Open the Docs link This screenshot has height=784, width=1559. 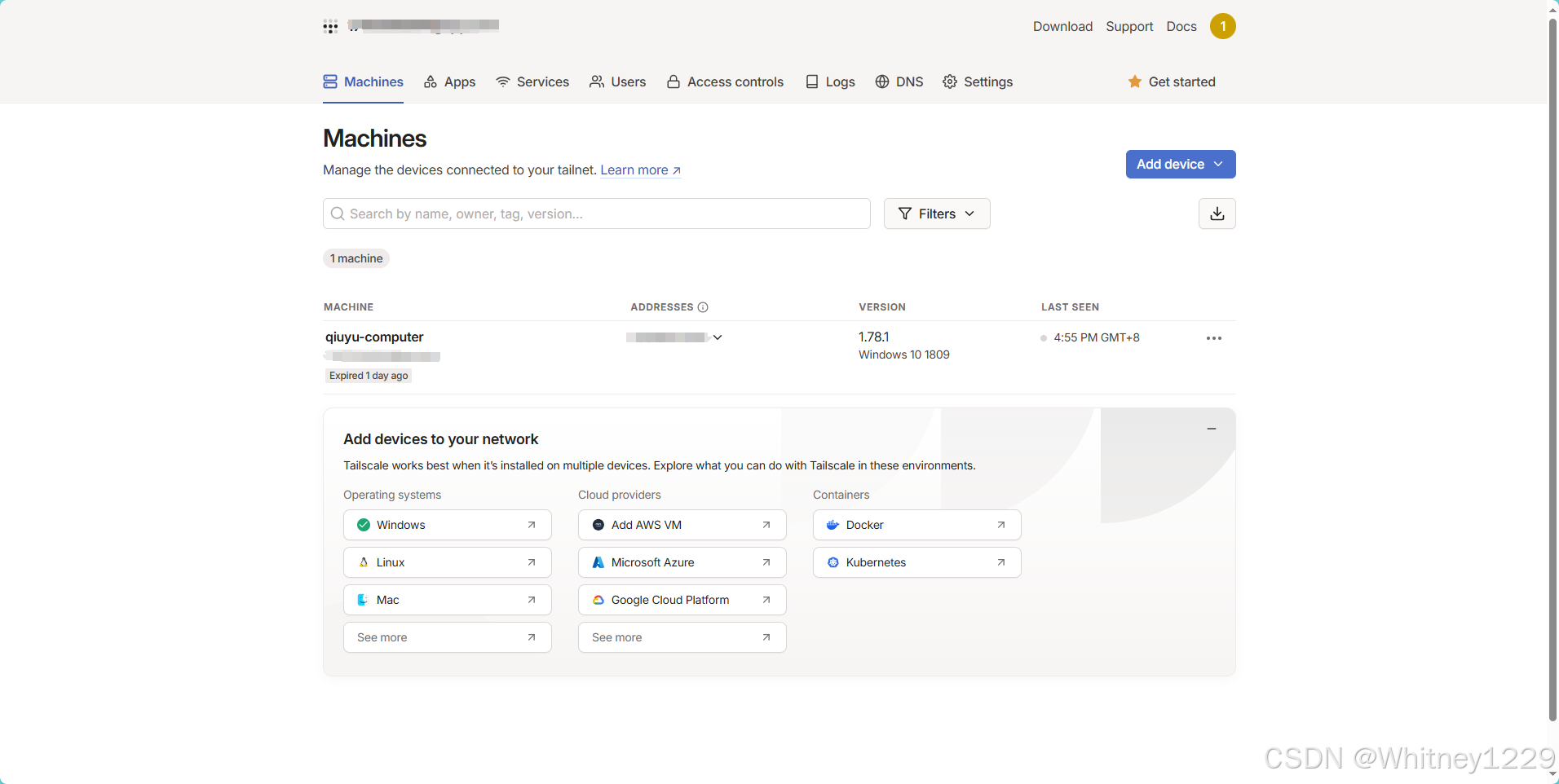1181,26
